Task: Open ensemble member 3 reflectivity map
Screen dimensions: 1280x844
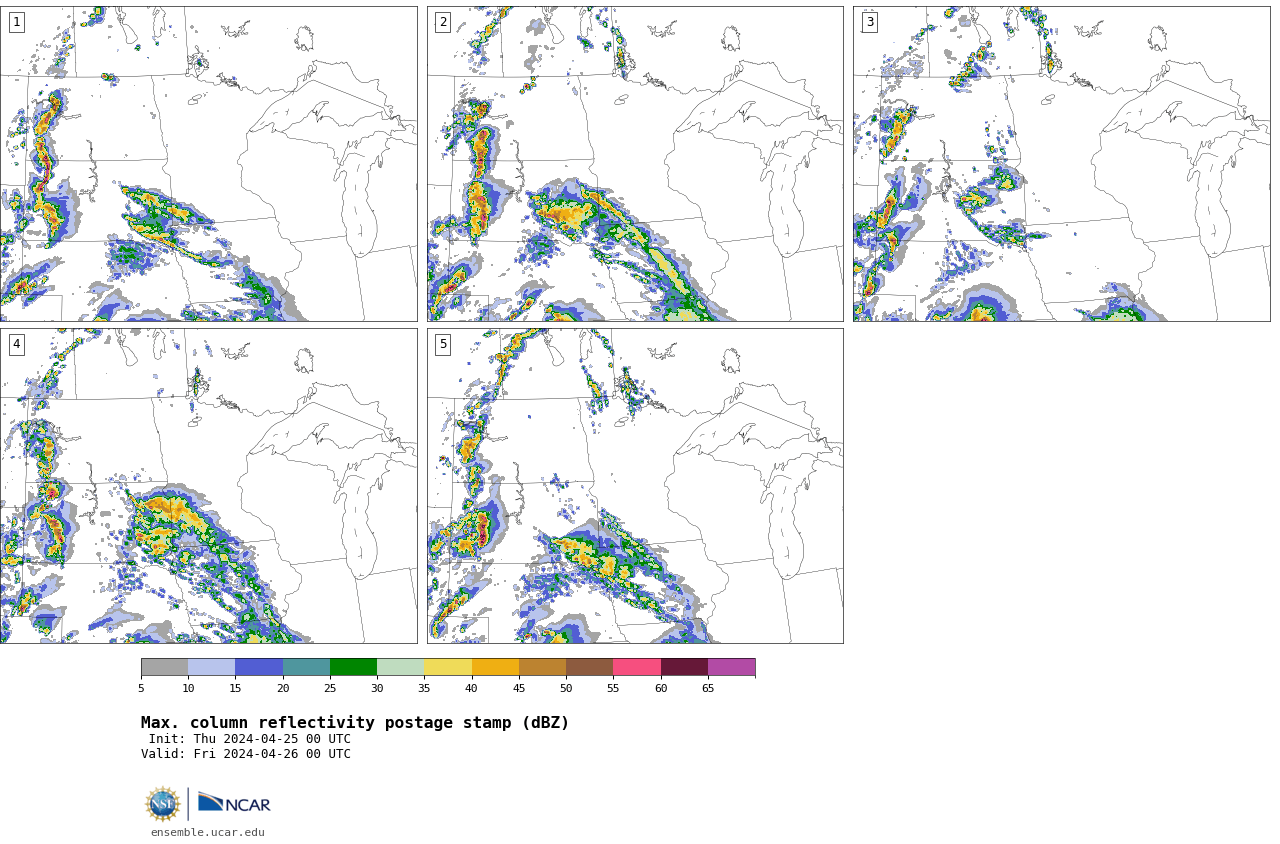Action: click(x=1061, y=164)
